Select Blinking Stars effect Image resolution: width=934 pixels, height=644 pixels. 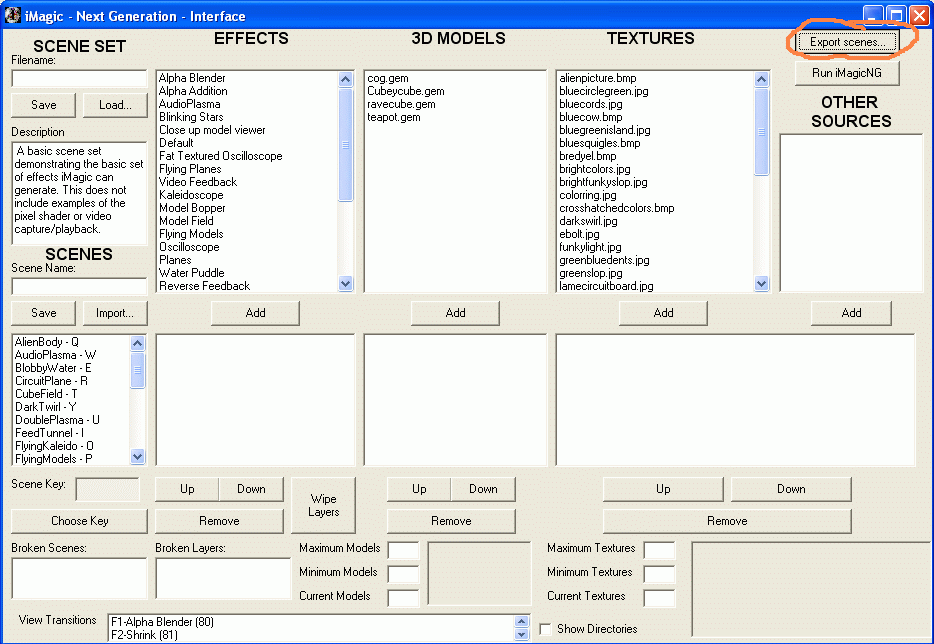click(191, 117)
